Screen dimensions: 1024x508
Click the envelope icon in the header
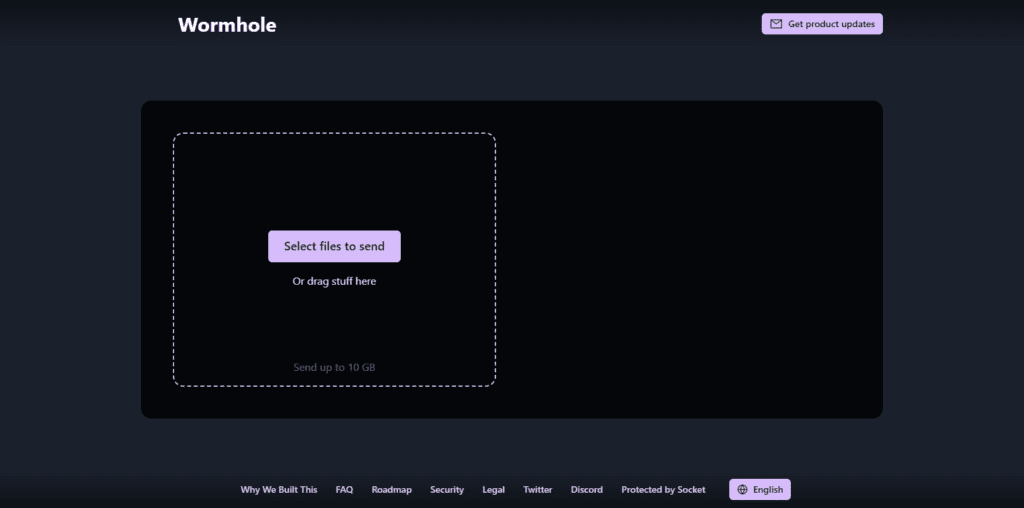(x=776, y=24)
